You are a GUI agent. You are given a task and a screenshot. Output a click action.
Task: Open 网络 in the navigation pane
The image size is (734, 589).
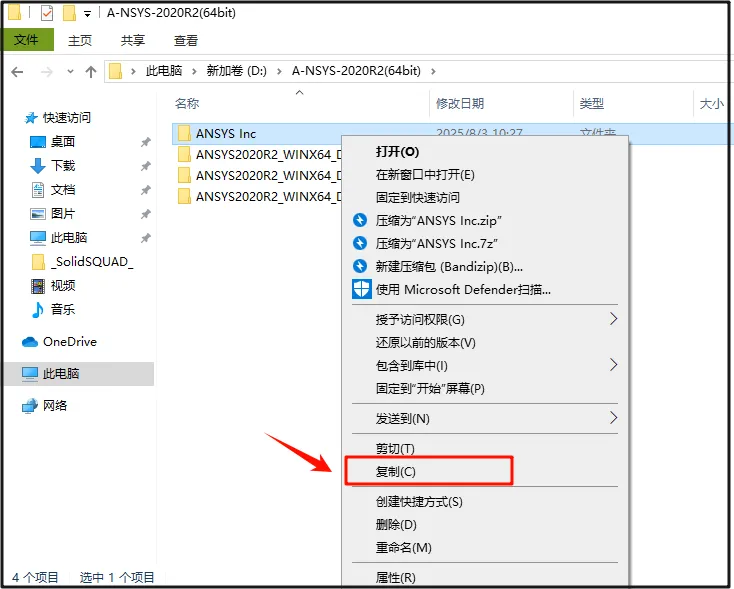(44, 405)
